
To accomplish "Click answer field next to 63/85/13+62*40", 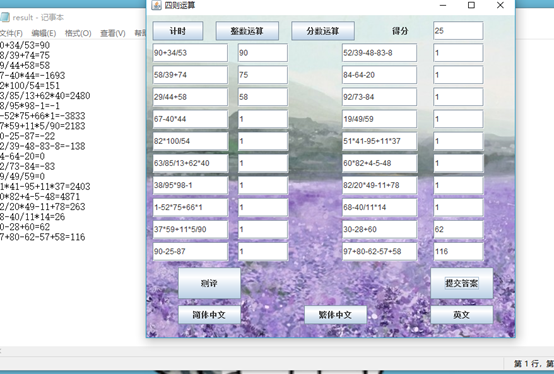I will (263, 163).
